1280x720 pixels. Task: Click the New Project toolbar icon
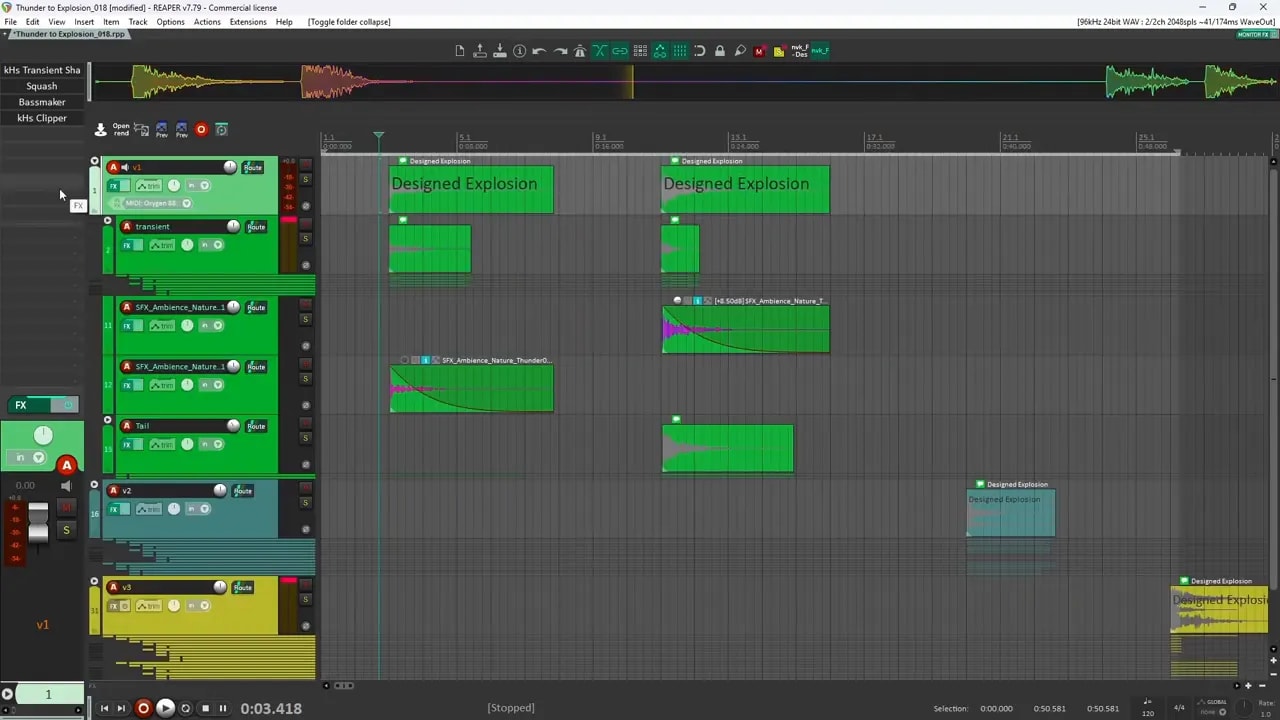460,51
